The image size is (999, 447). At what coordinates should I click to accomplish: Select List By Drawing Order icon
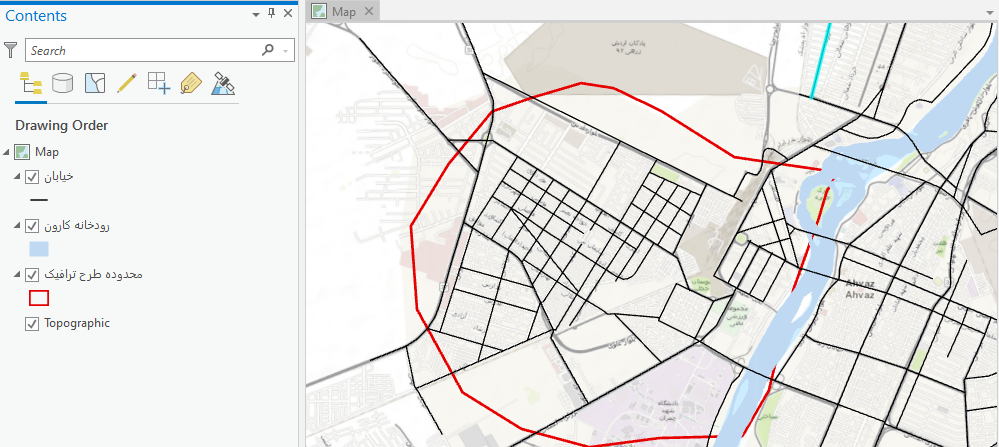31,84
